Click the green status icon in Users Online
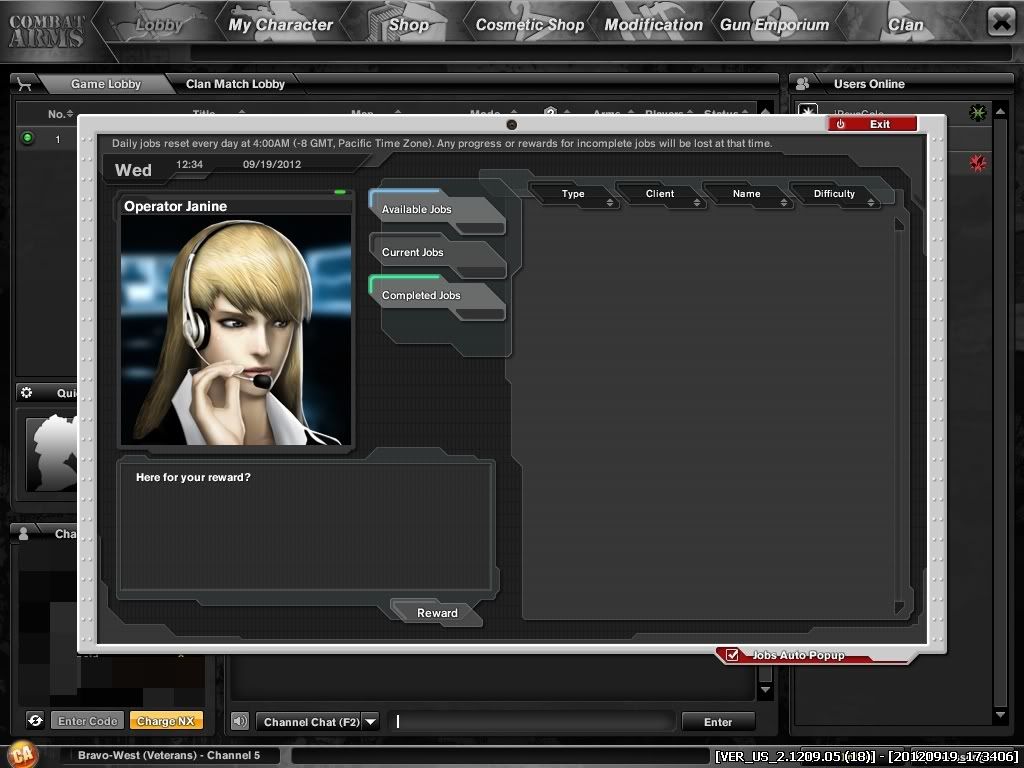This screenshot has height=768, width=1024. [x=977, y=113]
